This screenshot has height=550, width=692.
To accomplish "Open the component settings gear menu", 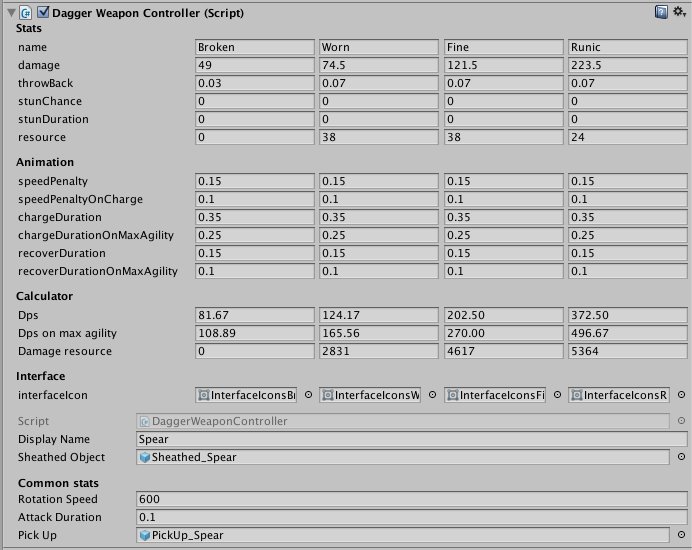I will coord(679,12).
